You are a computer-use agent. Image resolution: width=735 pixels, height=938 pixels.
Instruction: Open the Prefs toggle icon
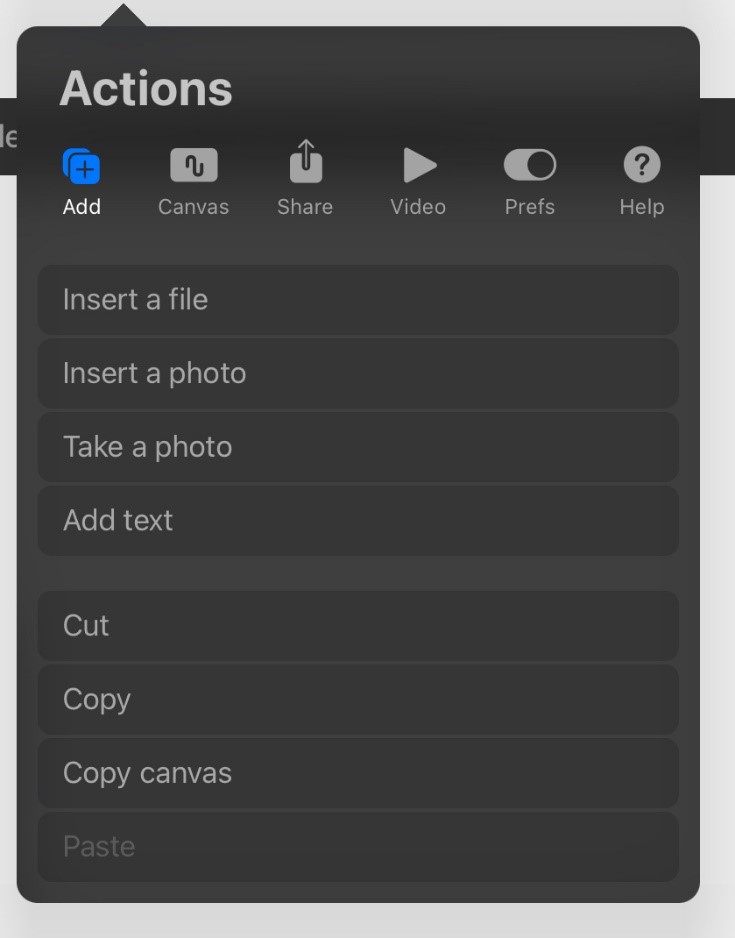(529, 165)
